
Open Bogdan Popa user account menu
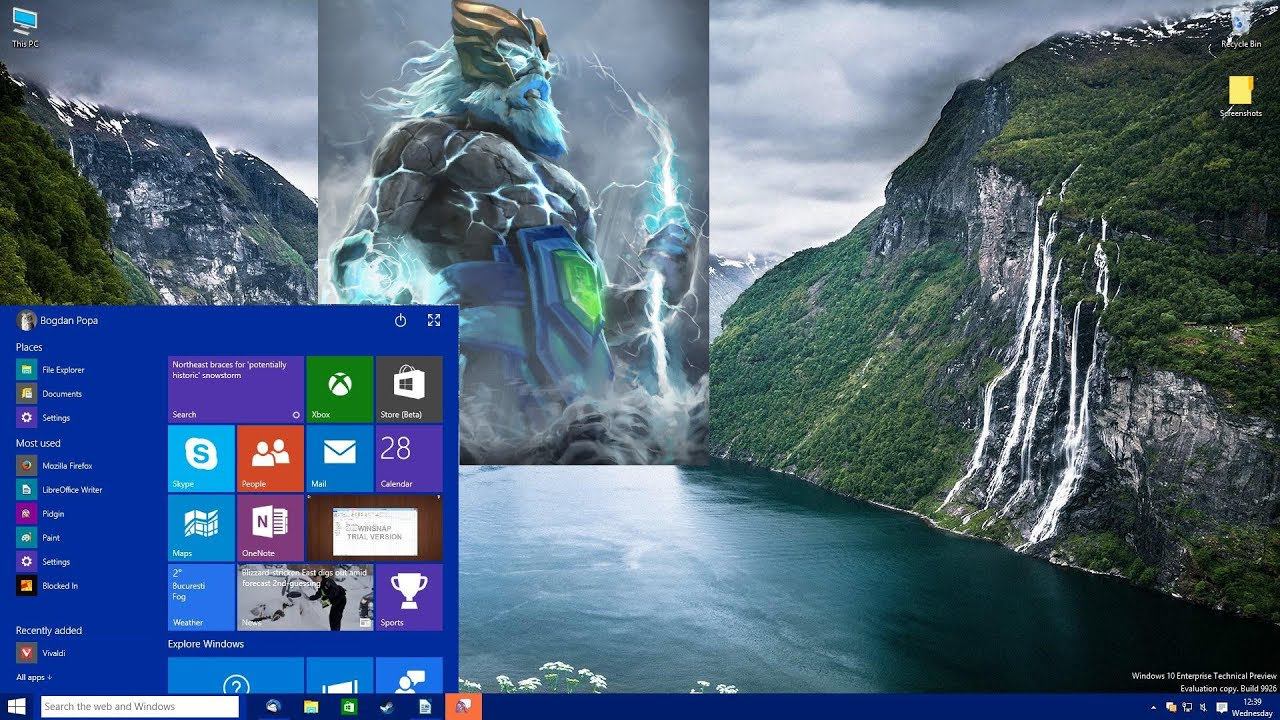coord(57,320)
